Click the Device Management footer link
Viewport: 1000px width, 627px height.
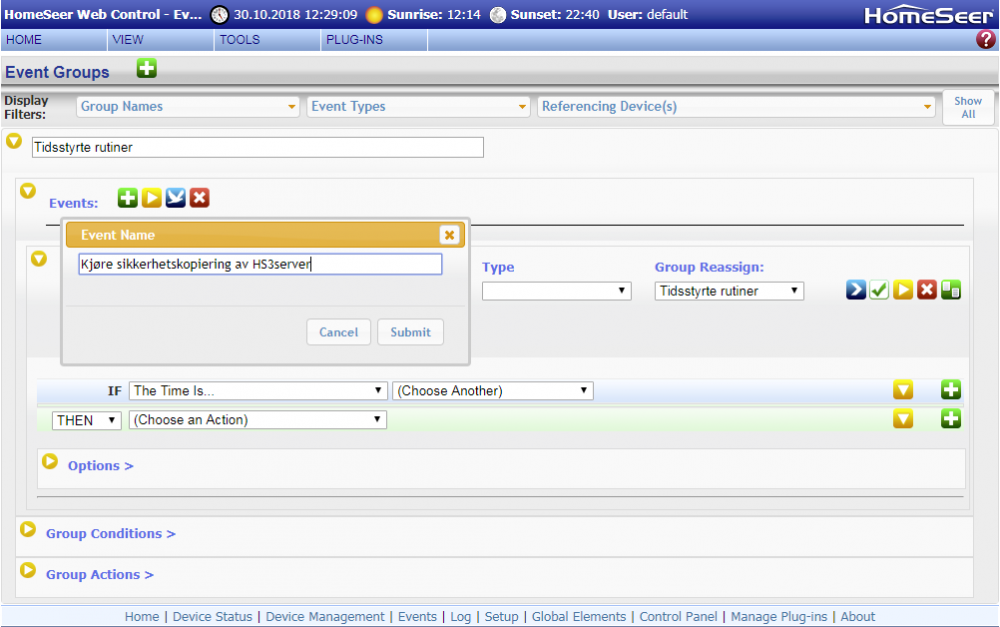325,617
